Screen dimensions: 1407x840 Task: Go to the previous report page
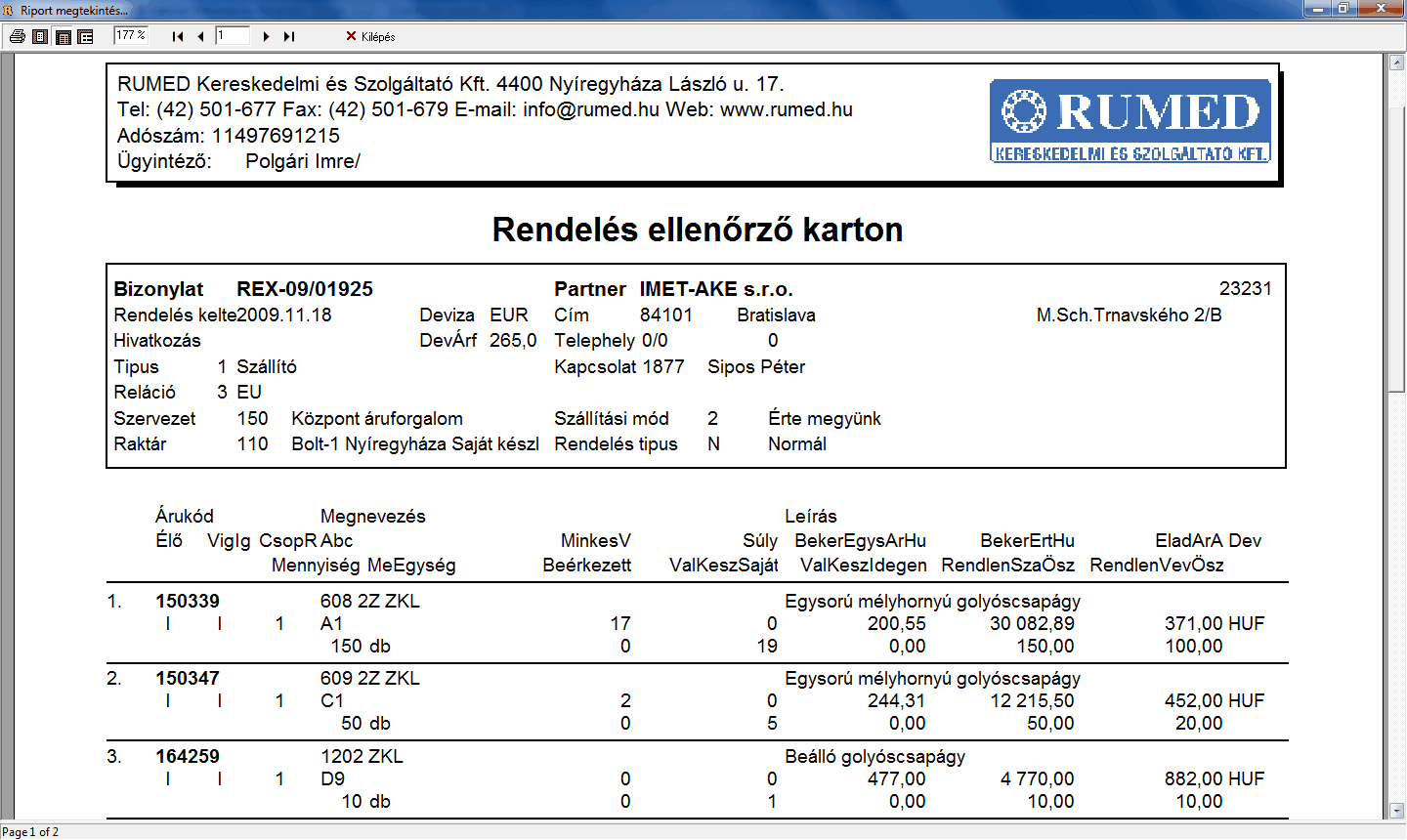click(x=200, y=36)
